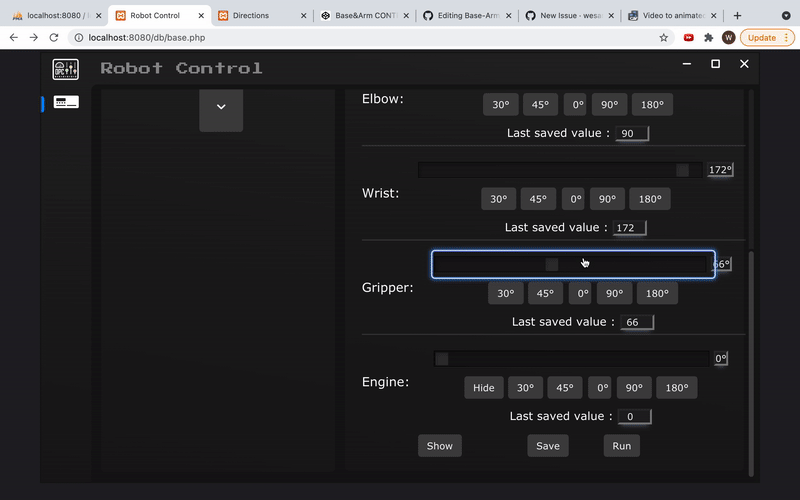The width and height of the screenshot is (800, 500).
Task: Set Wrist to 30°
Action: tap(498, 199)
